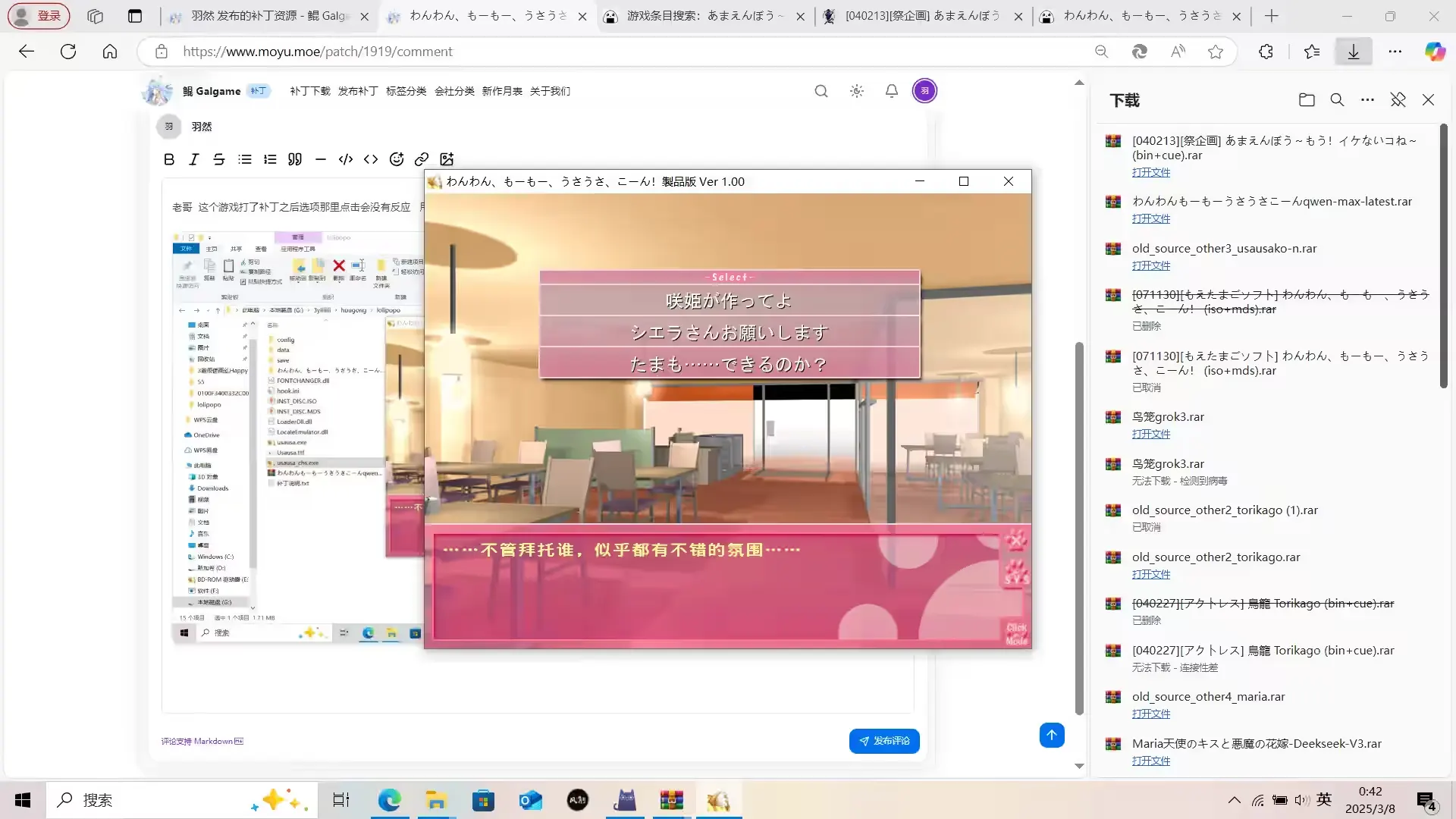Click game dialogue text box
Viewport: 1456px width, 819px height.
pyautogui.click(x=717, y=586)
